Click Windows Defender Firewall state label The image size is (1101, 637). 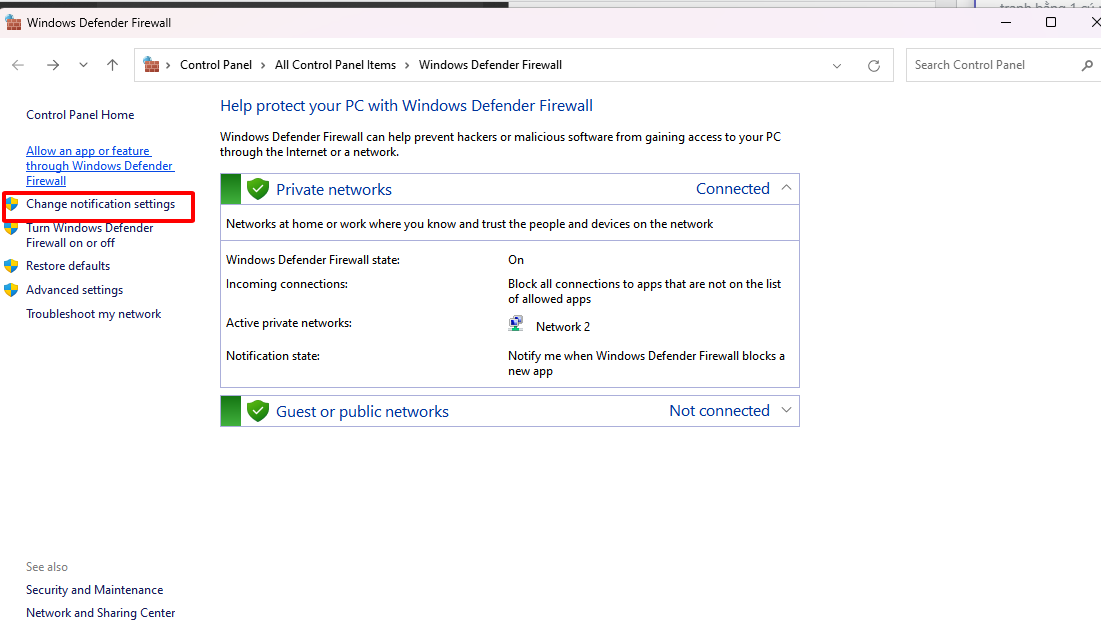pyautogui.click(x=312, y=260)
